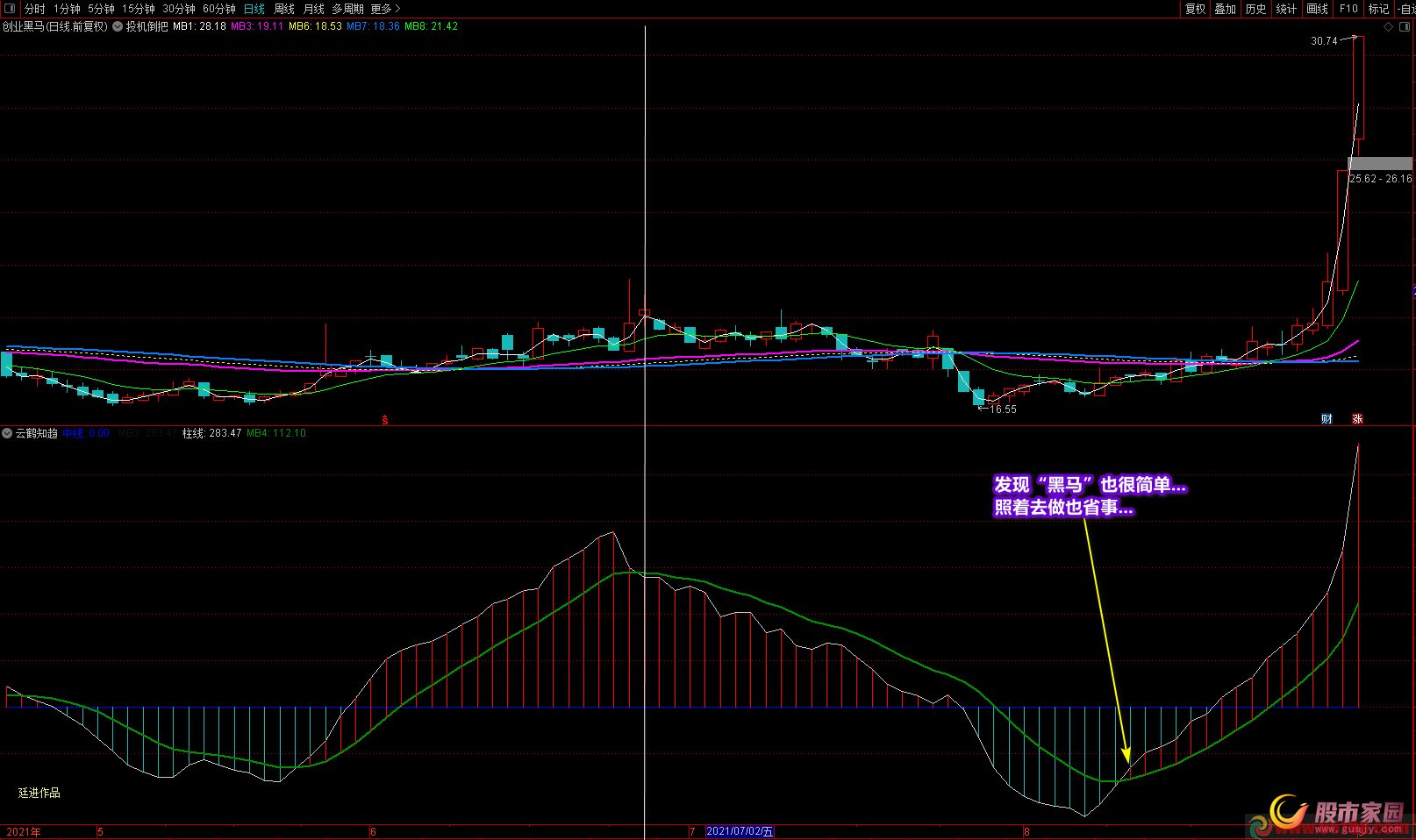Expand the 更多 periods menu
The image size is (1416, 840).
[x=385, y=9]
